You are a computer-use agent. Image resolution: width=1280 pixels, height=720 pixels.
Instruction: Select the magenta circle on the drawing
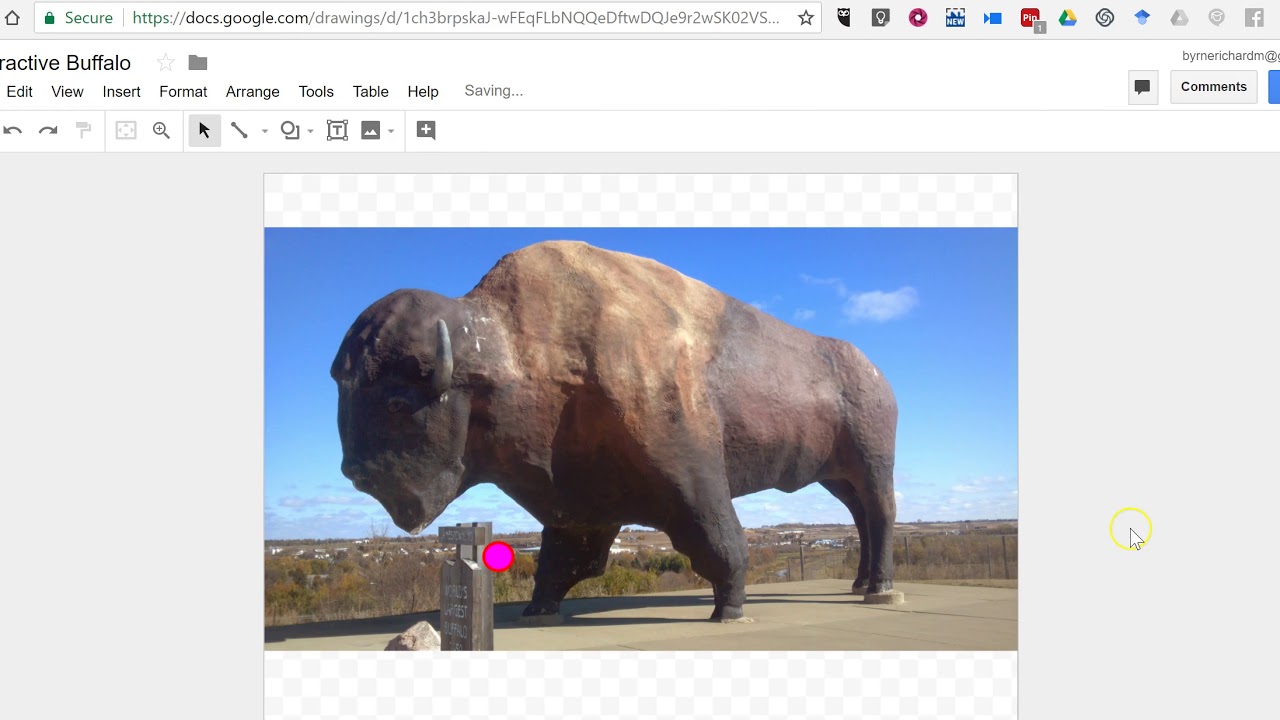[x=498, y=557]
